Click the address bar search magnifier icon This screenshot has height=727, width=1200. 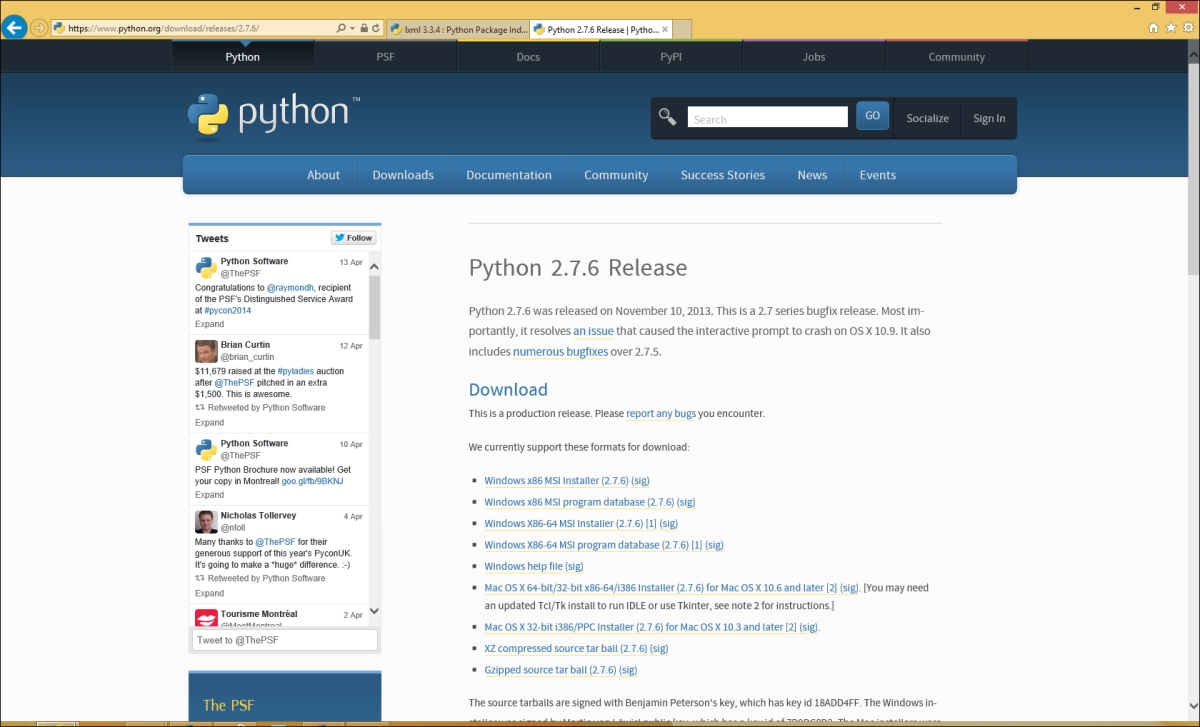[340, 29]
